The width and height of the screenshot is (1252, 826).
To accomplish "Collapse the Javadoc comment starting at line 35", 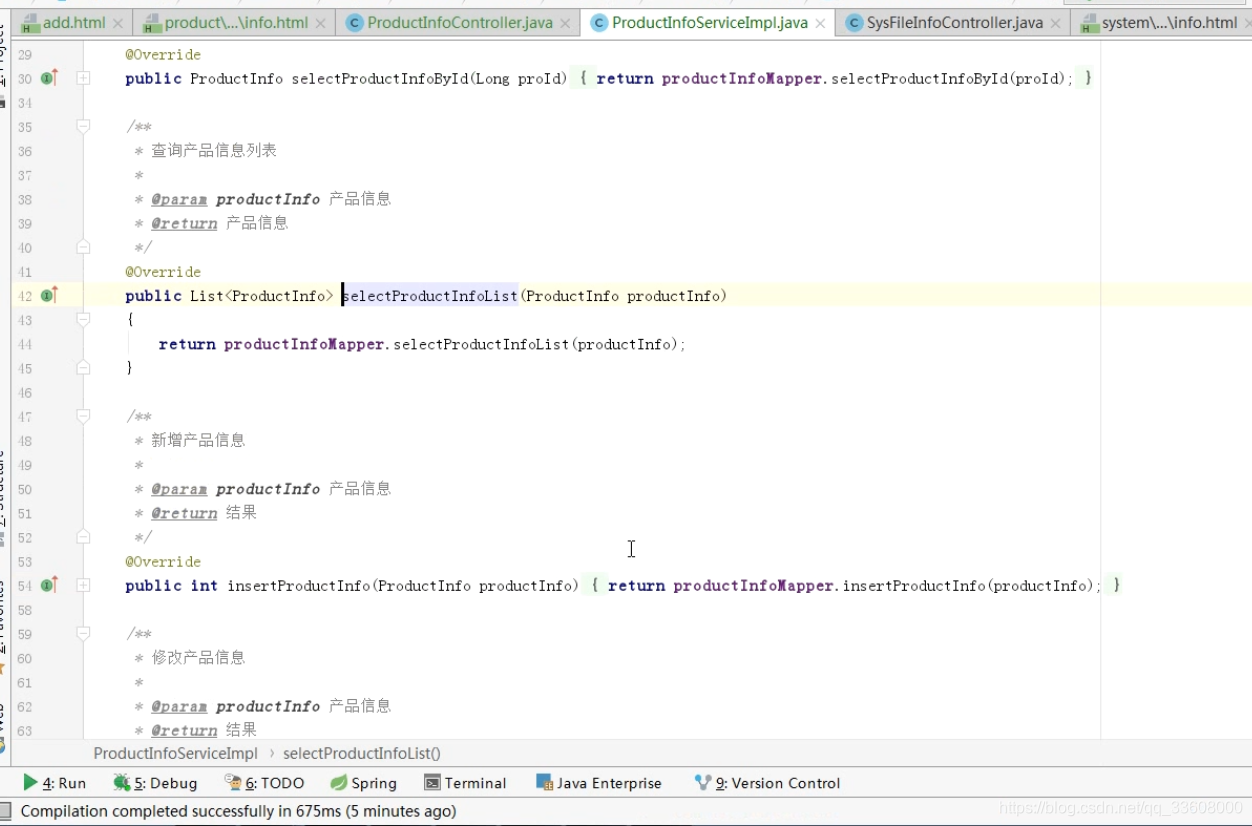I will click(84, 126).
